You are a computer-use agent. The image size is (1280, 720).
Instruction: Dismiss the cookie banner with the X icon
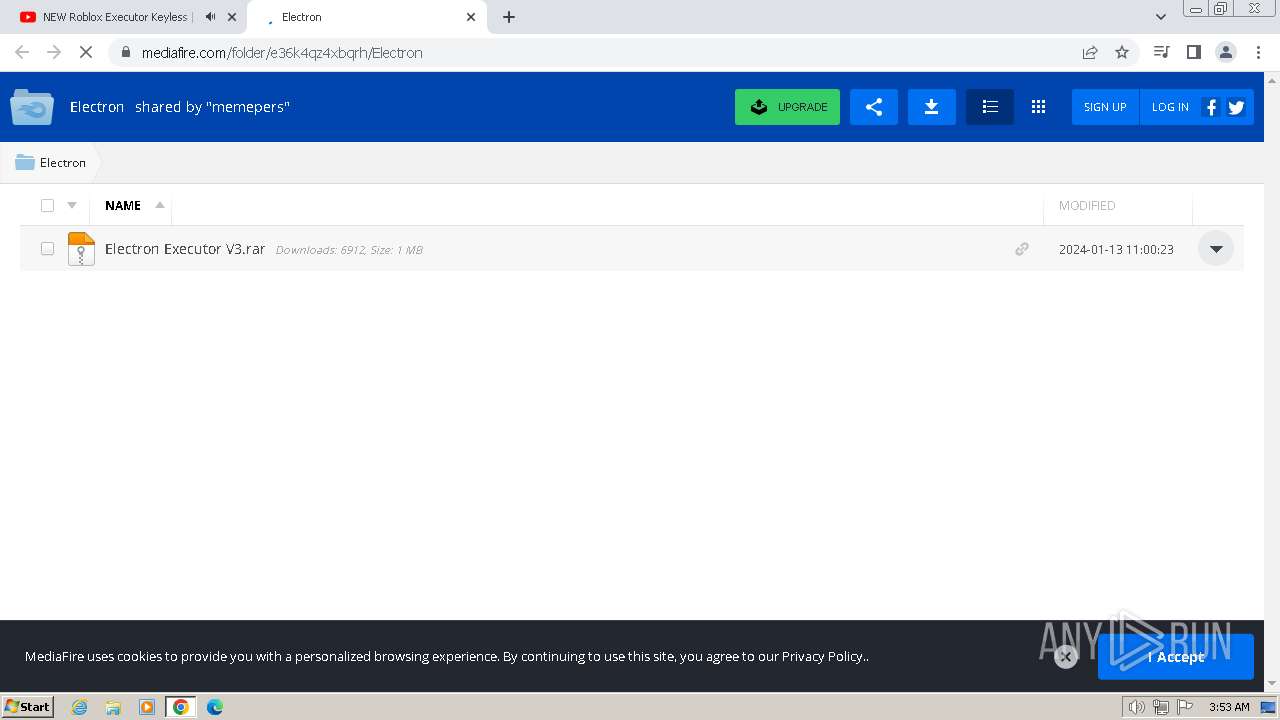coord(1066,657)
